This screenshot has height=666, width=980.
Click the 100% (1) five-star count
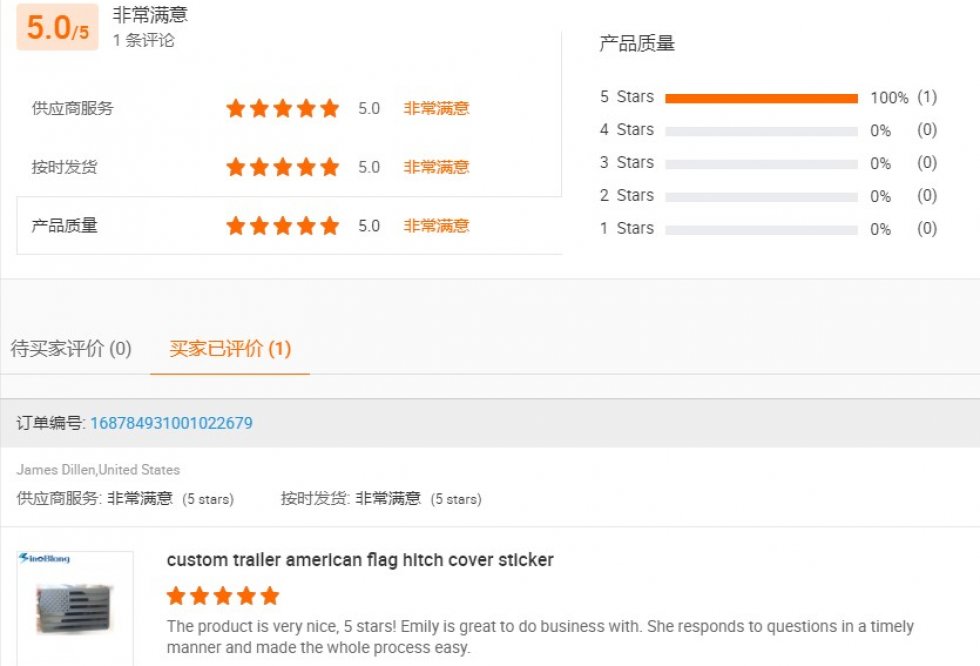[x=904, y=97]
